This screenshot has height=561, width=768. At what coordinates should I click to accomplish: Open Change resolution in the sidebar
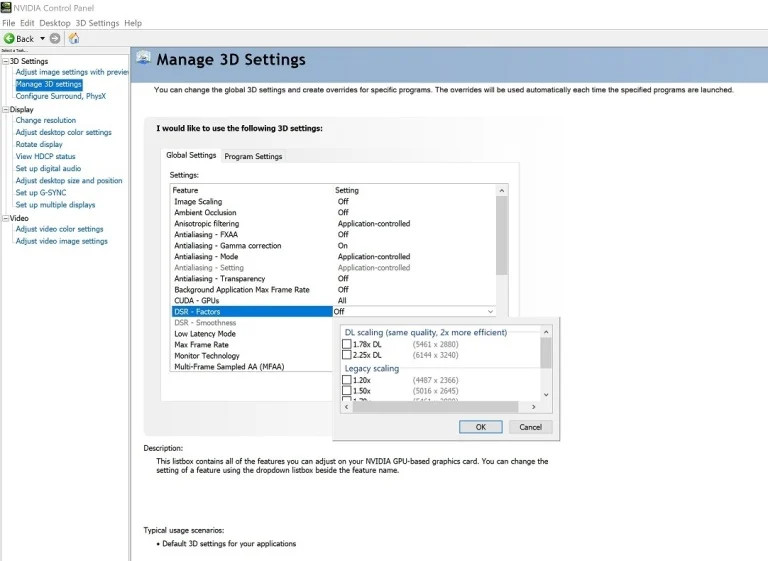point(45,120)
